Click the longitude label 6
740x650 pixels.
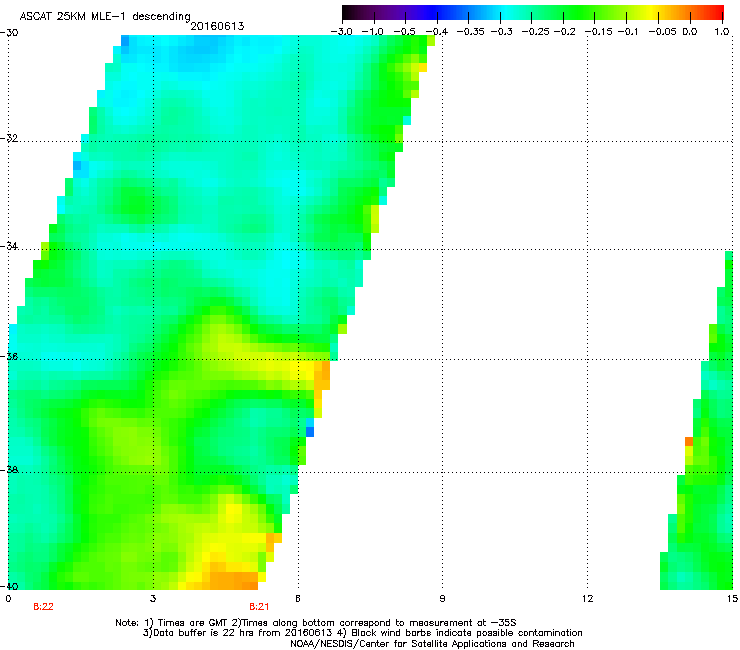point(298,599)
